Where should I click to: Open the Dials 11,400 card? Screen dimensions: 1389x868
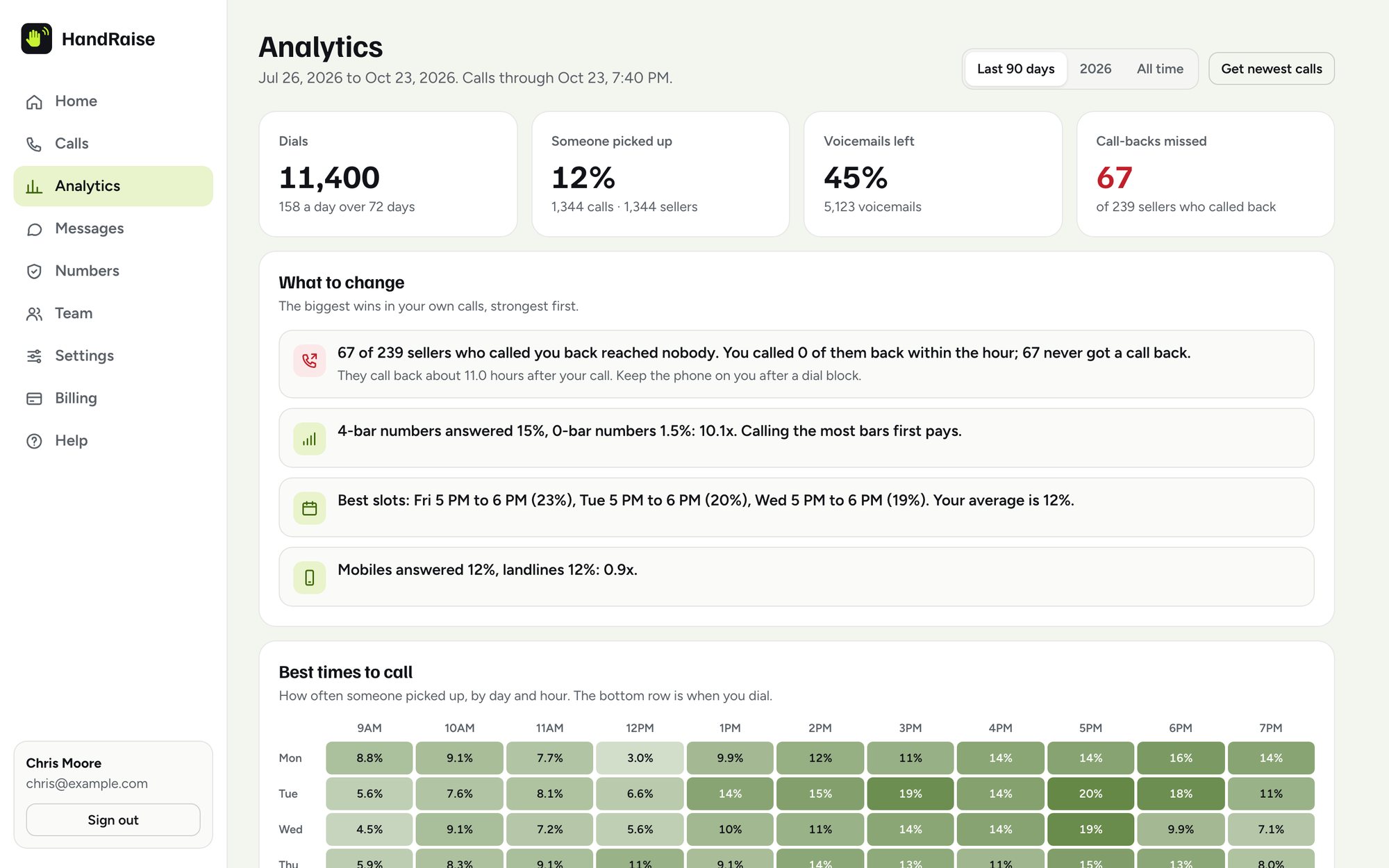(x=388, y=174)
